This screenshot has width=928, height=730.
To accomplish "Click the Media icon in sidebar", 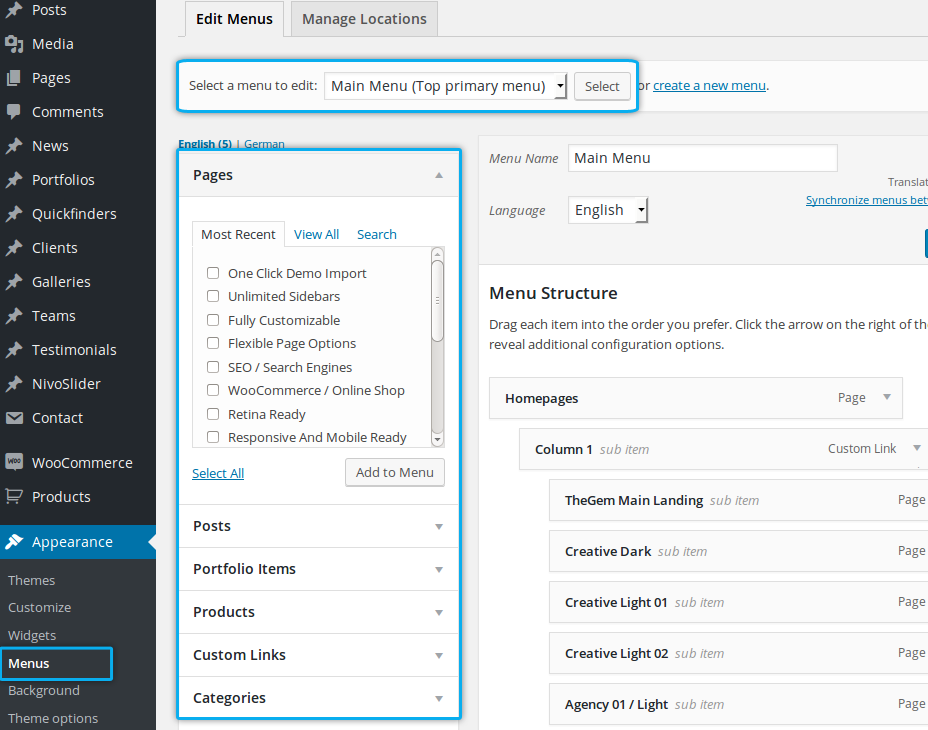I will tap(14, 44).
